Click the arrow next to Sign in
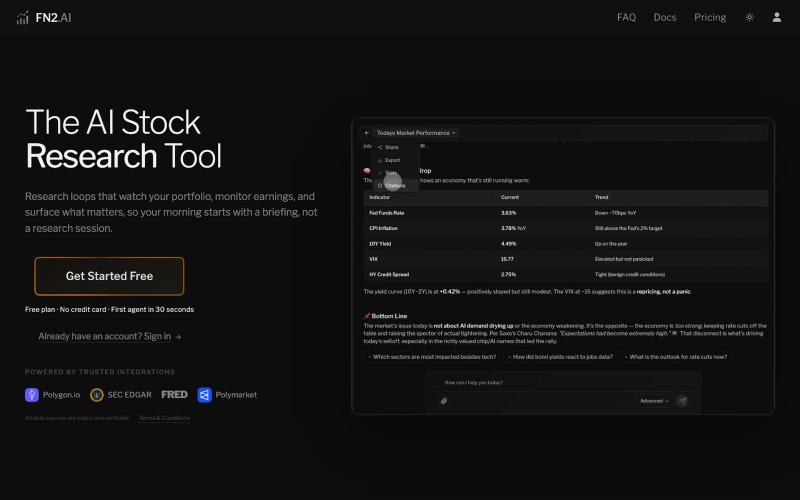The height and width of the screenshot is (500, 800). 178,337
